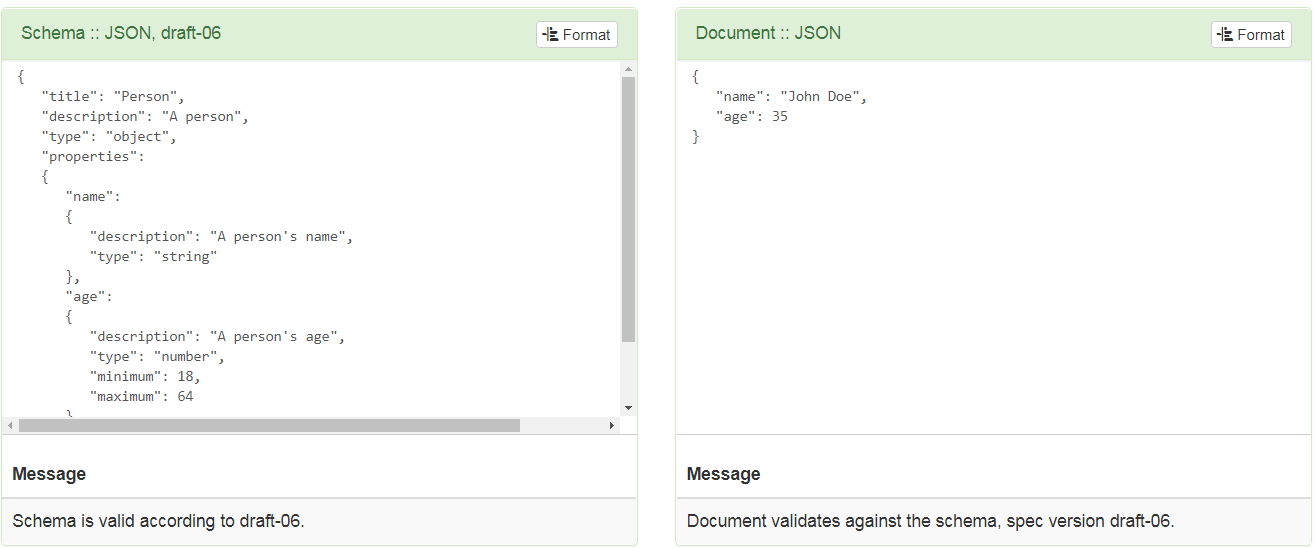Click the down arrow of schema vertical scrollbar

(x=628, y=408)
